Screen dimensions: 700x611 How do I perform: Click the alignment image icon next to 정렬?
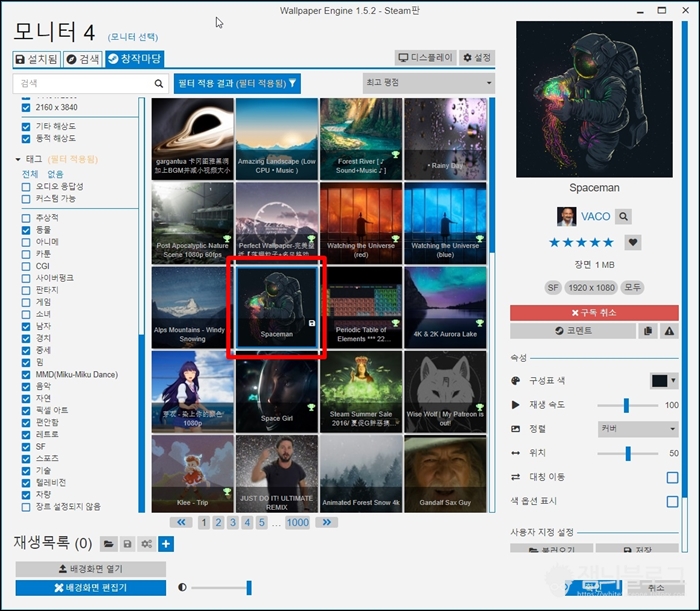[x=515, y=429]
